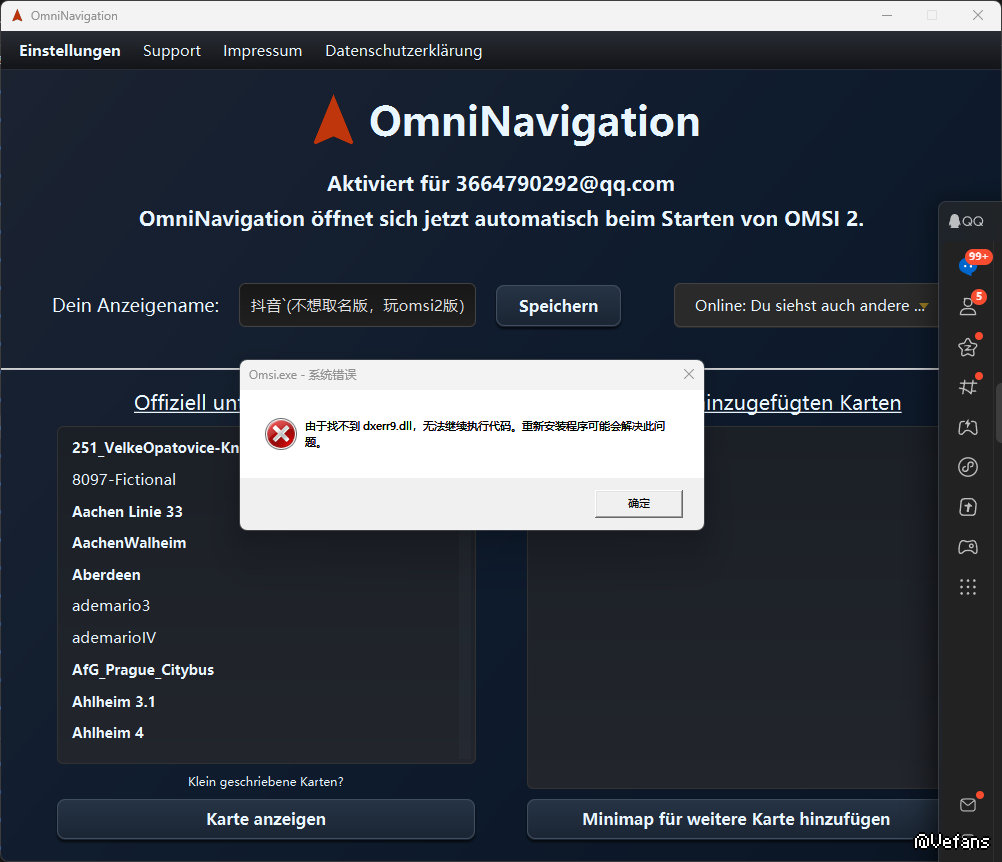Open the Klein geschriebene Karten? link
This screenshot has width=1002, height=862.
coord(266,781)
